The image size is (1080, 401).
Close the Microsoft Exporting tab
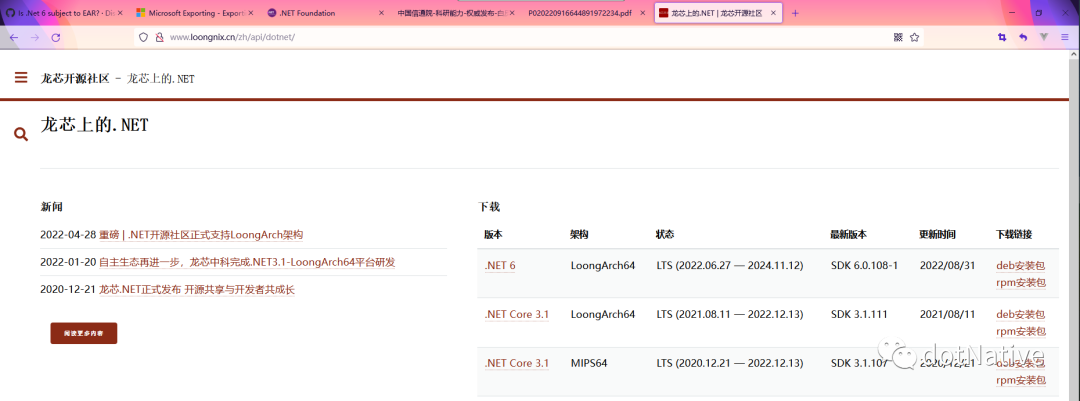pyautogui.click(x=251, y=13)
